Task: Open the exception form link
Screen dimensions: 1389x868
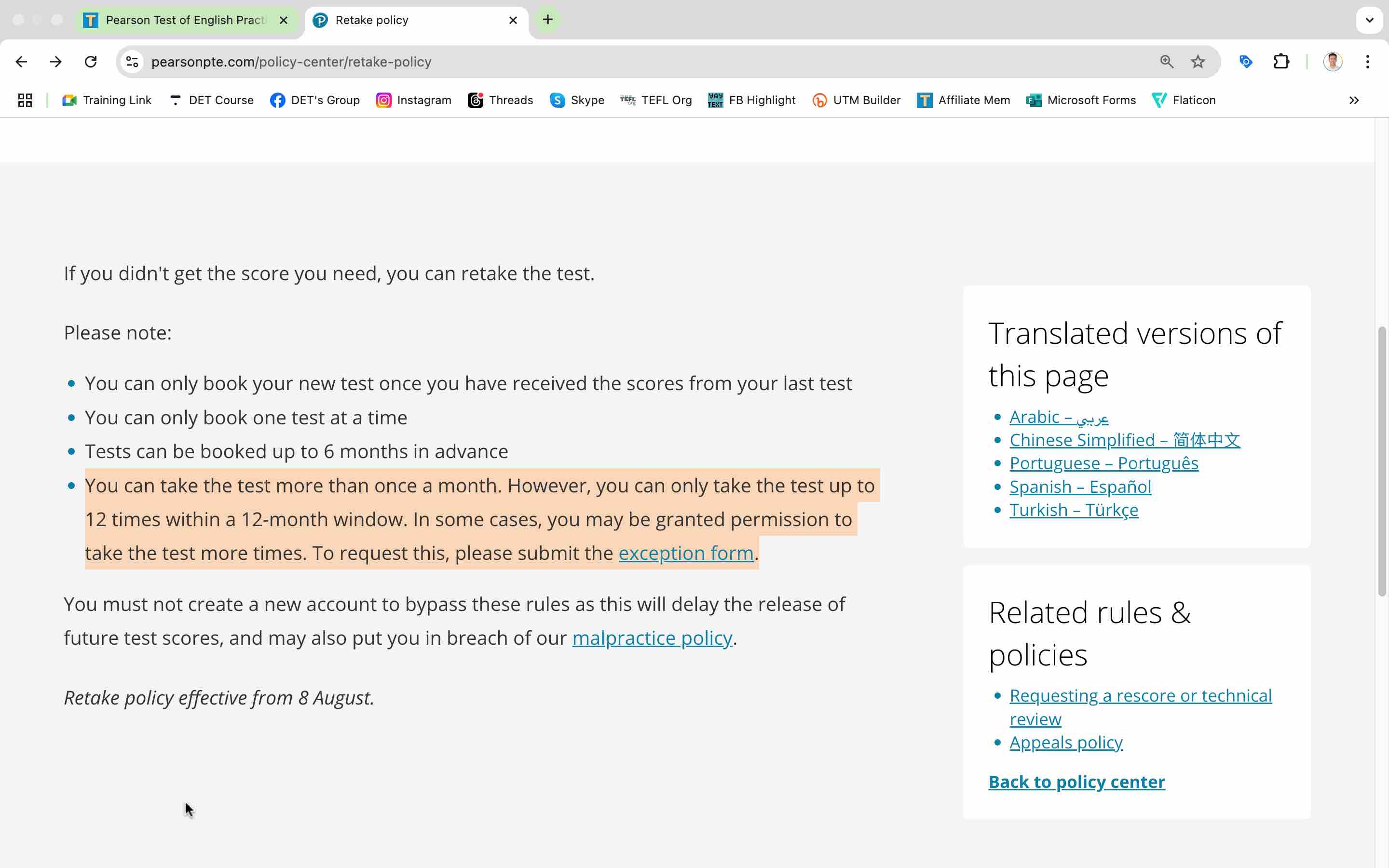Action: (x=685, y=553)
